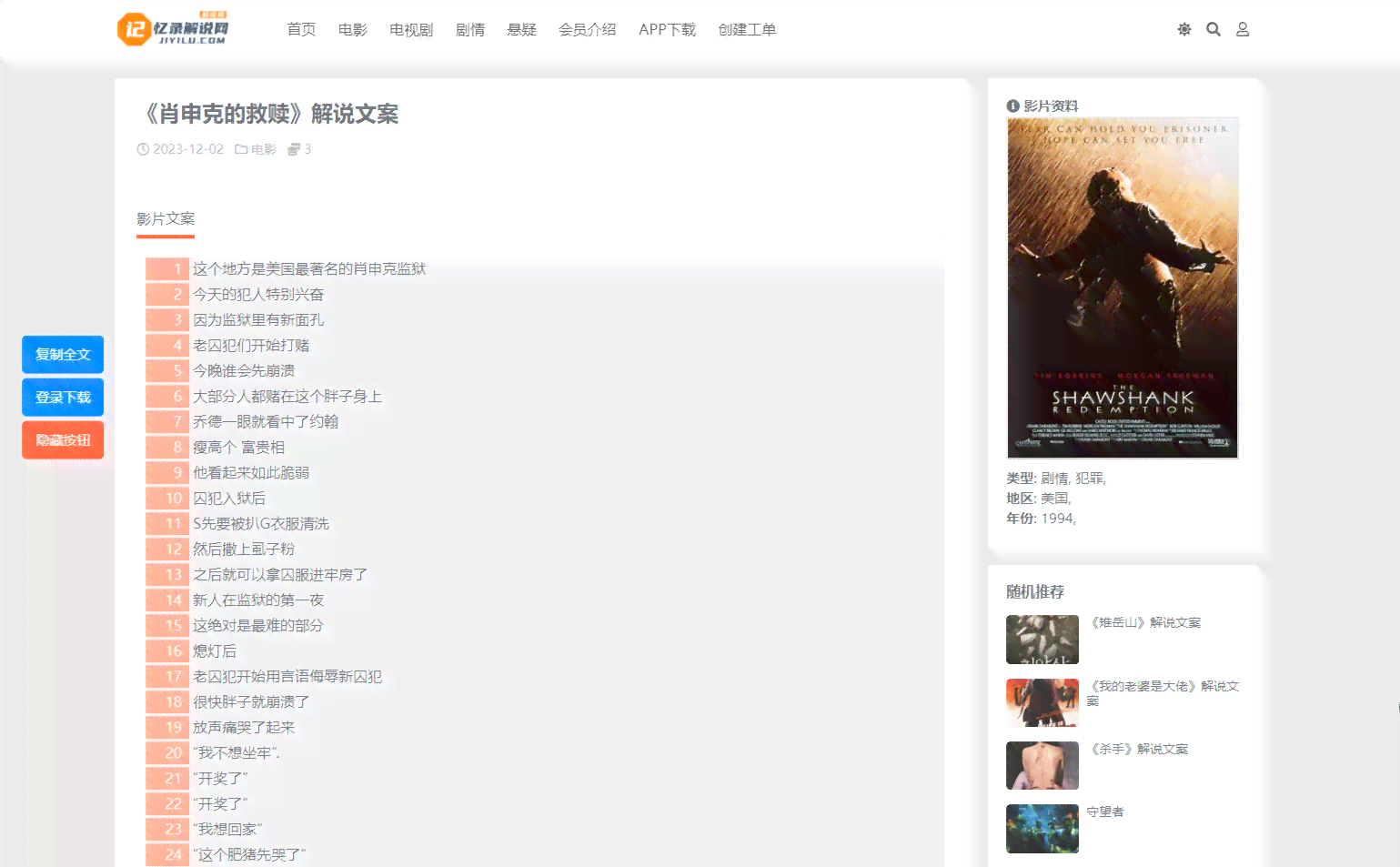Click line 6 大部分人都赌在这个胖子身上
The image size is (1400, 867).
click(x=287, y=396)
